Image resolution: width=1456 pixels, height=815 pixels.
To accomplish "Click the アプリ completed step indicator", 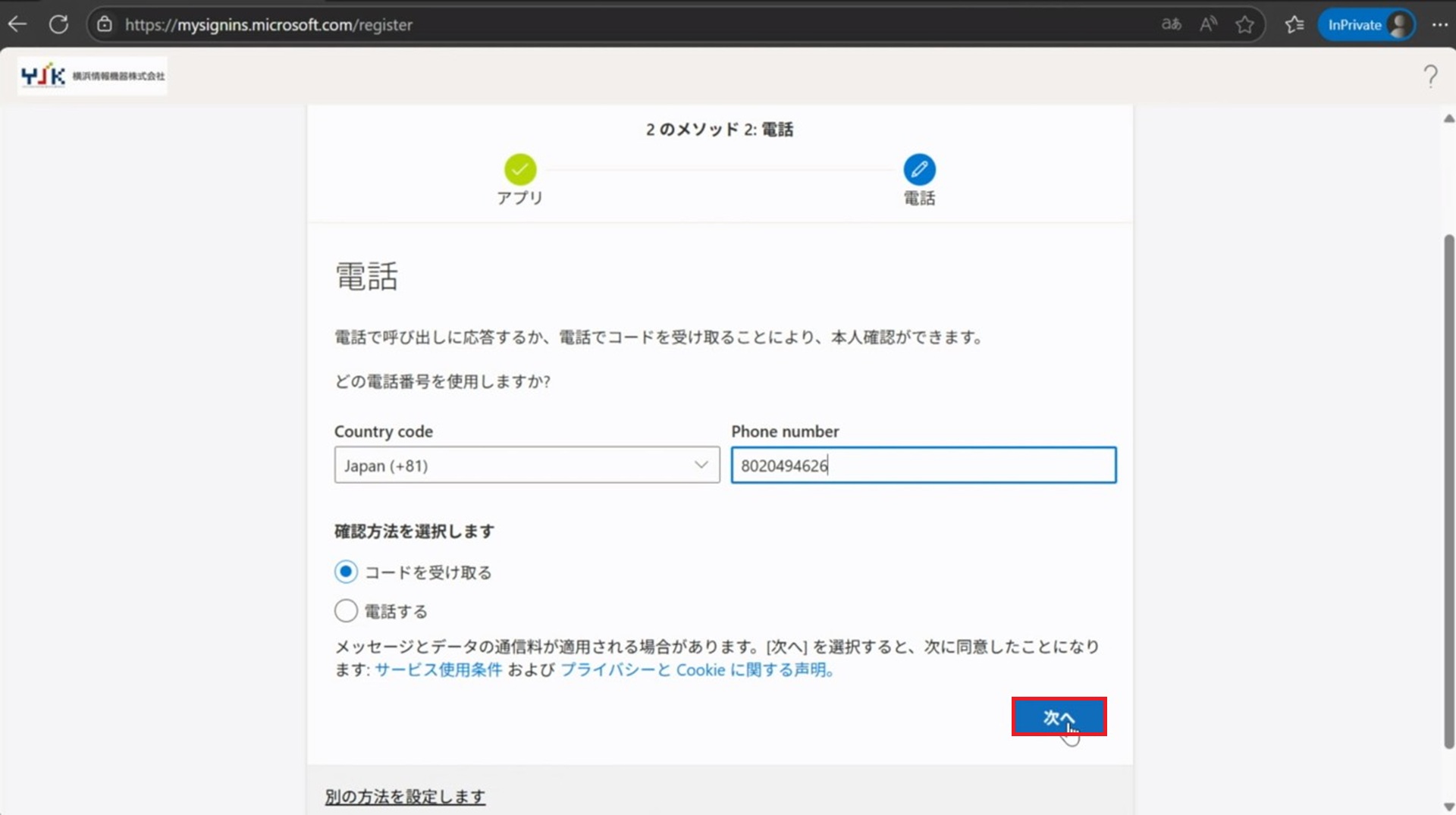I will tap(520, 170).
